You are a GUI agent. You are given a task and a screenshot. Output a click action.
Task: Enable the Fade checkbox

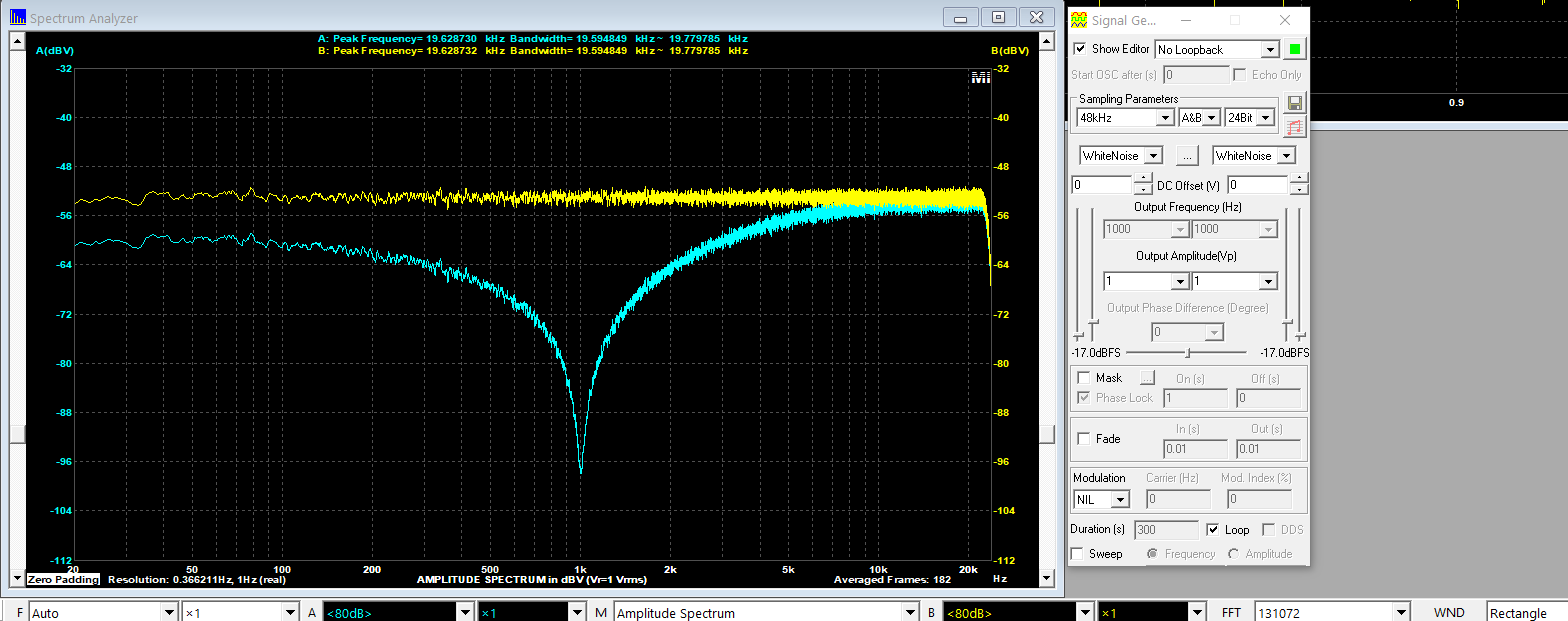[x=1082, y=439]
